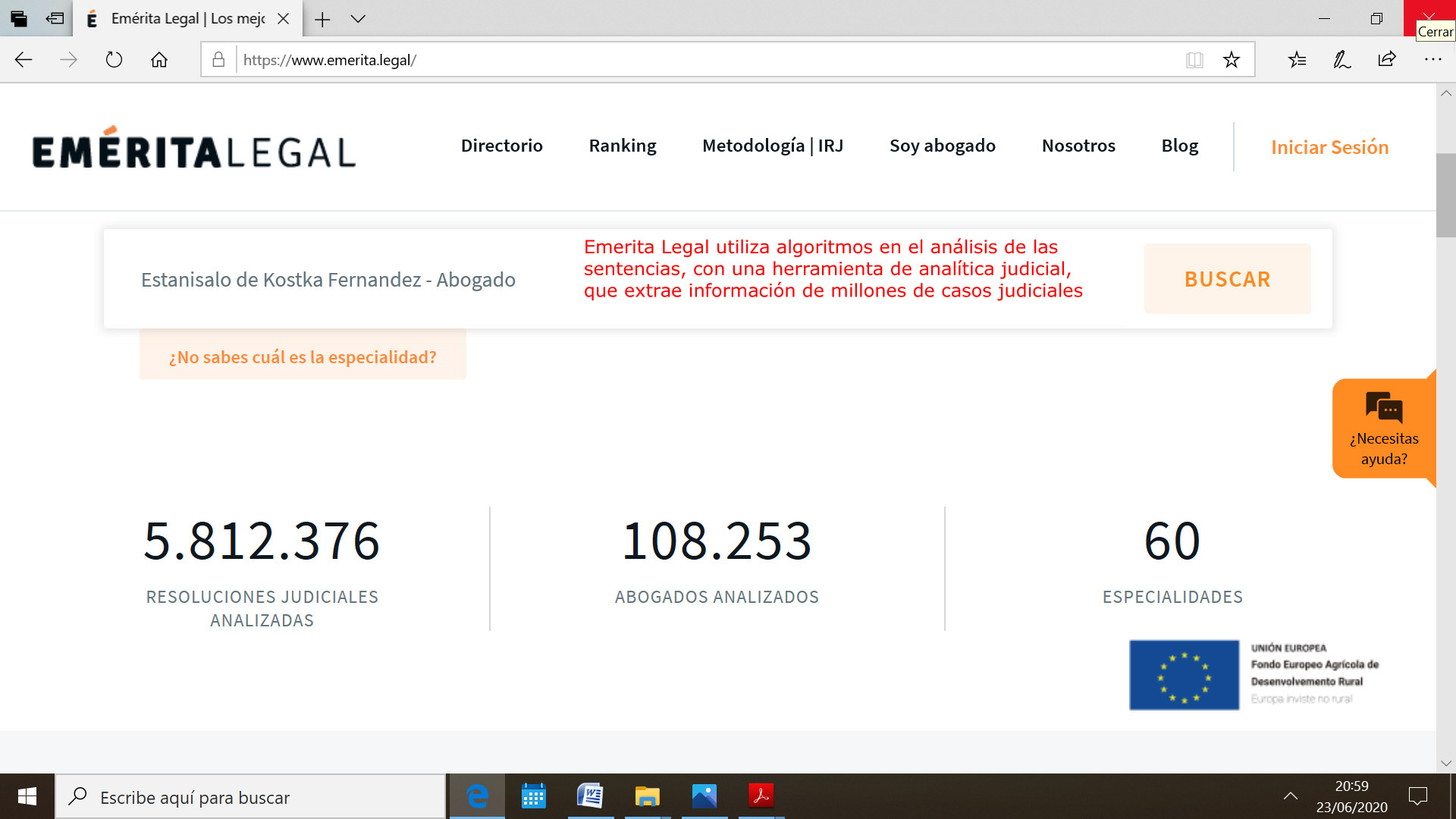Click the page vertical scrollbar thumb

(1445, 195)
